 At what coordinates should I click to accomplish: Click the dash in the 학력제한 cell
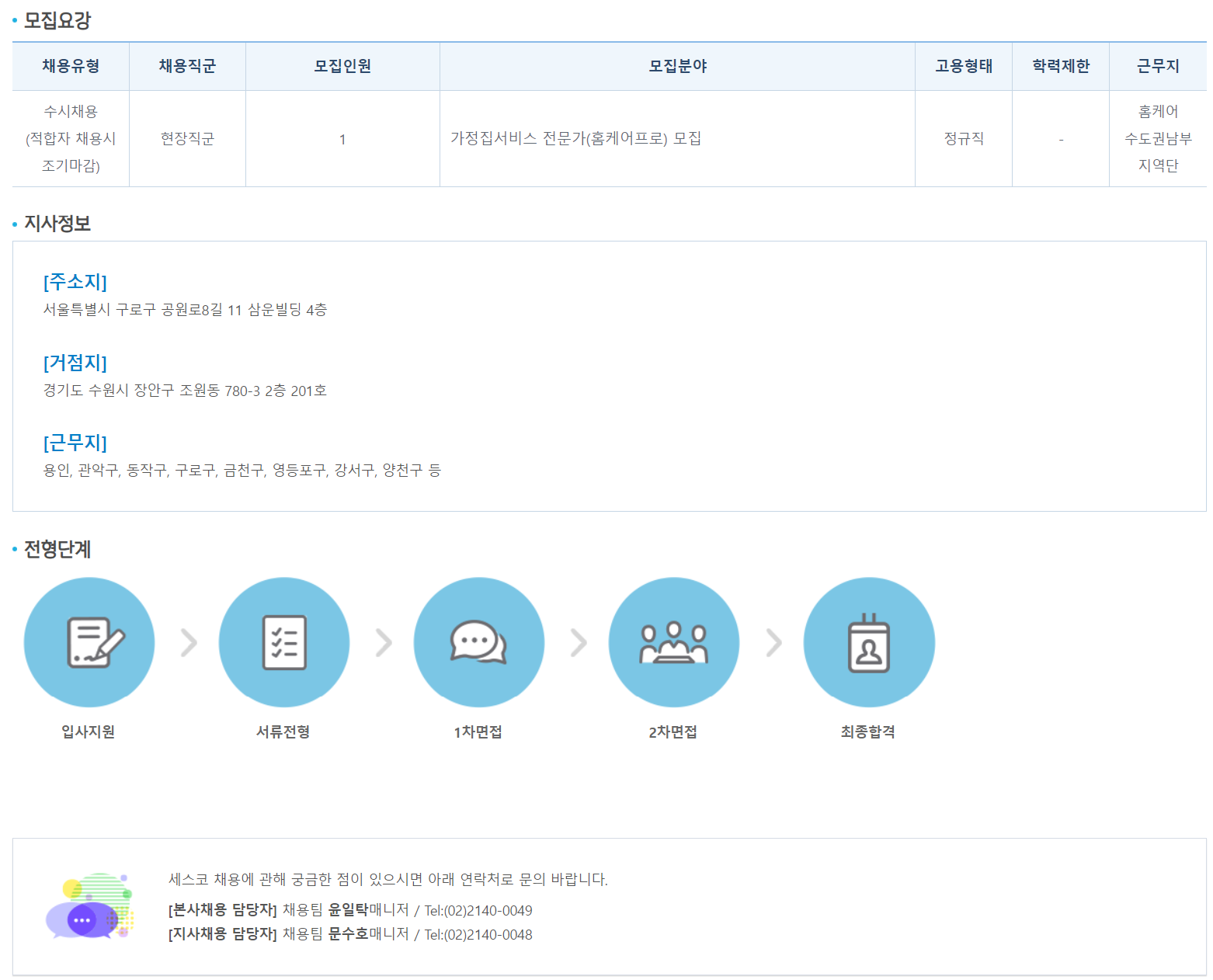coord(1061,140)
